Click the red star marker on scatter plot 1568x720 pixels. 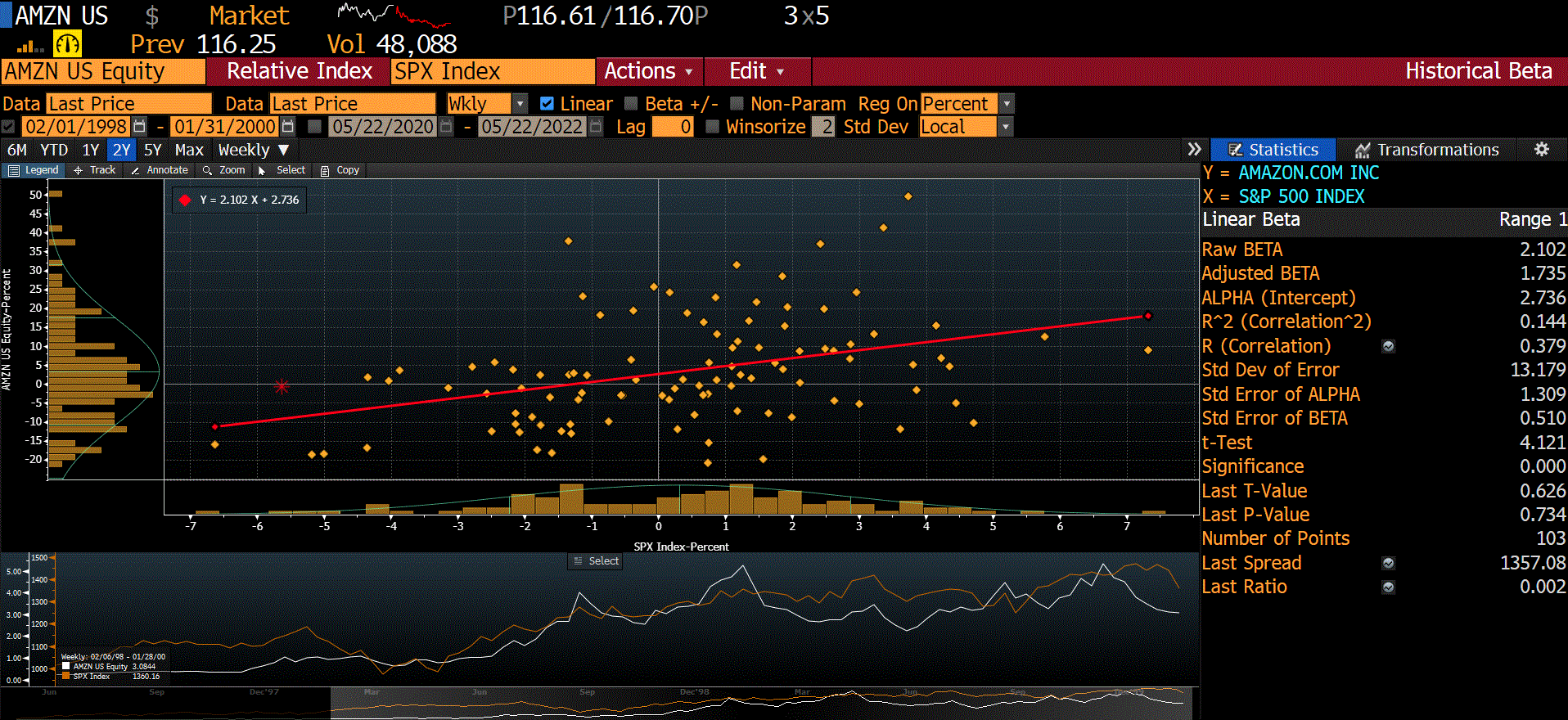coord(282,386)
